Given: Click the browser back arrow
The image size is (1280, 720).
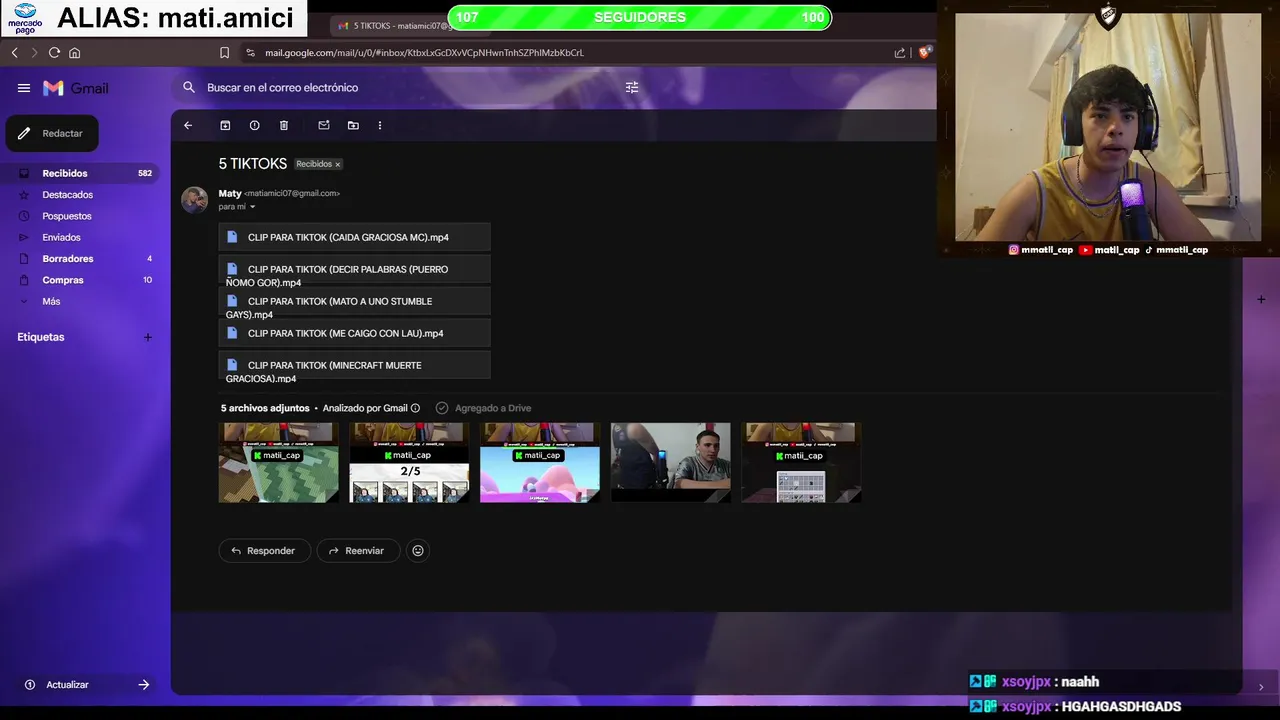Looking at the screenshot, I should (14, 53).
